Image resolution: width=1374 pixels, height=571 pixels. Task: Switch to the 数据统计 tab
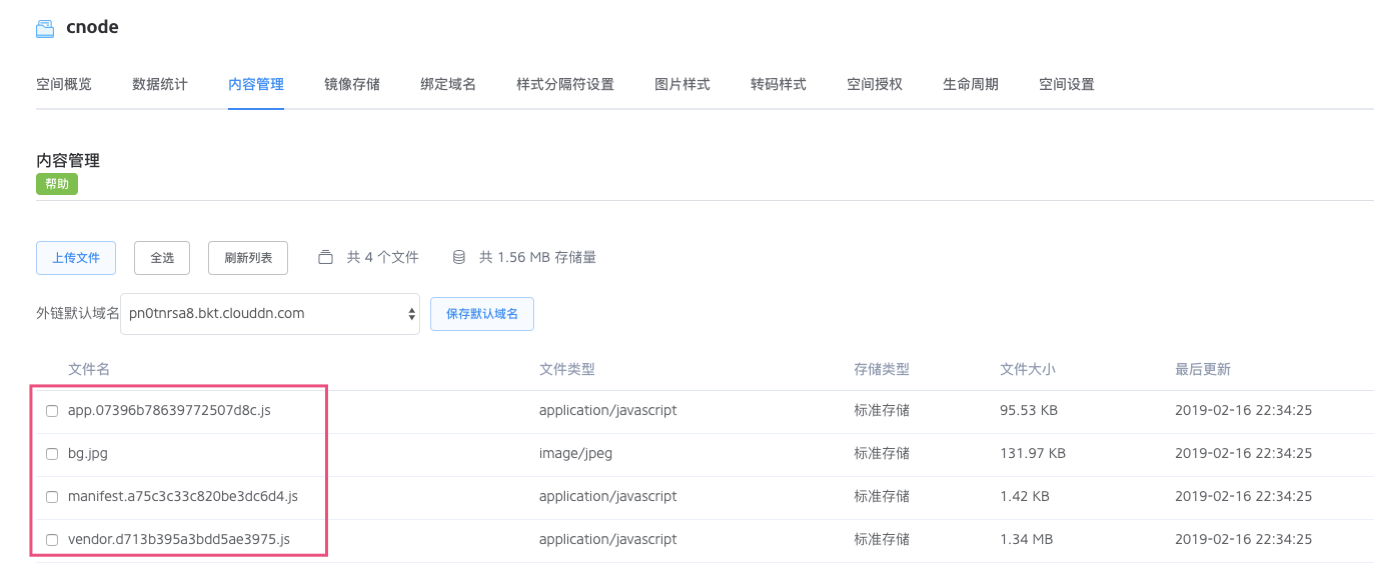pyautogui.click(x=160, y=84)
